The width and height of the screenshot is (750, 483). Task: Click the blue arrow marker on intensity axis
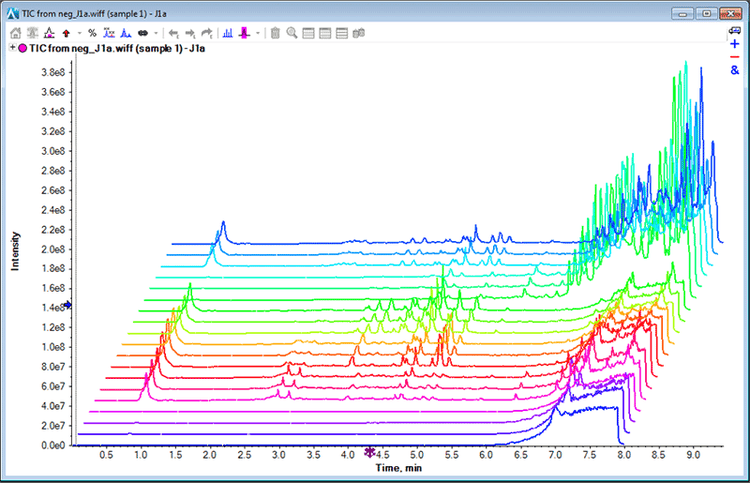68,304
